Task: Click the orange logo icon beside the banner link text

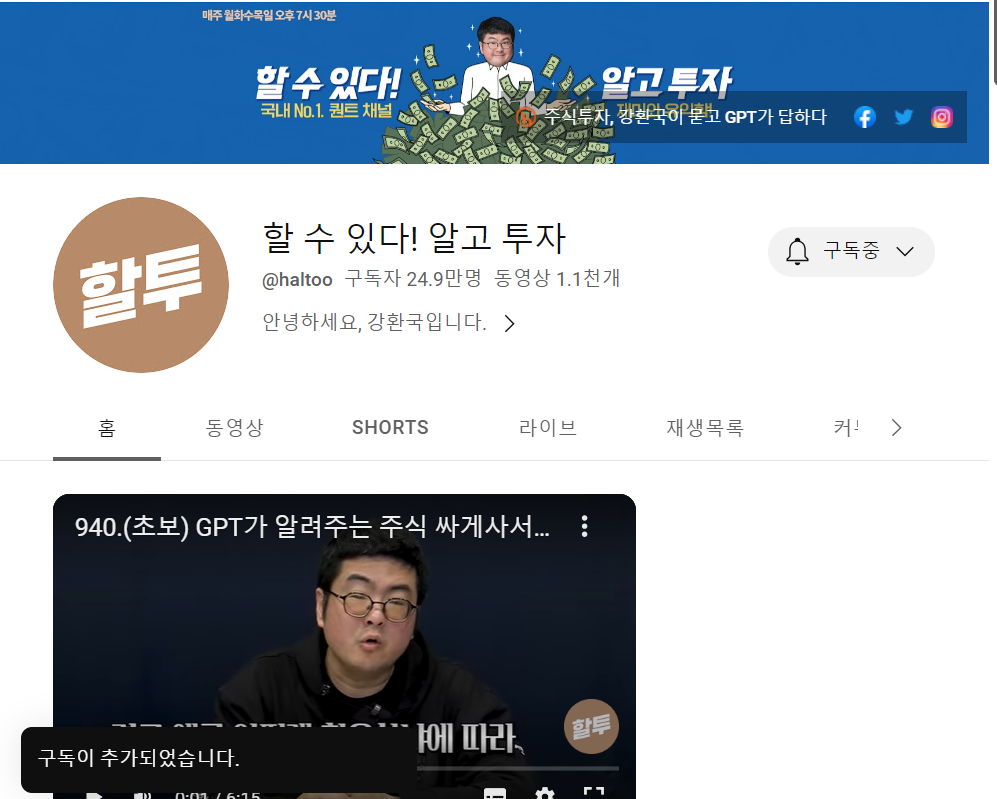Action: pyautogui.click(x=526, y=117)
